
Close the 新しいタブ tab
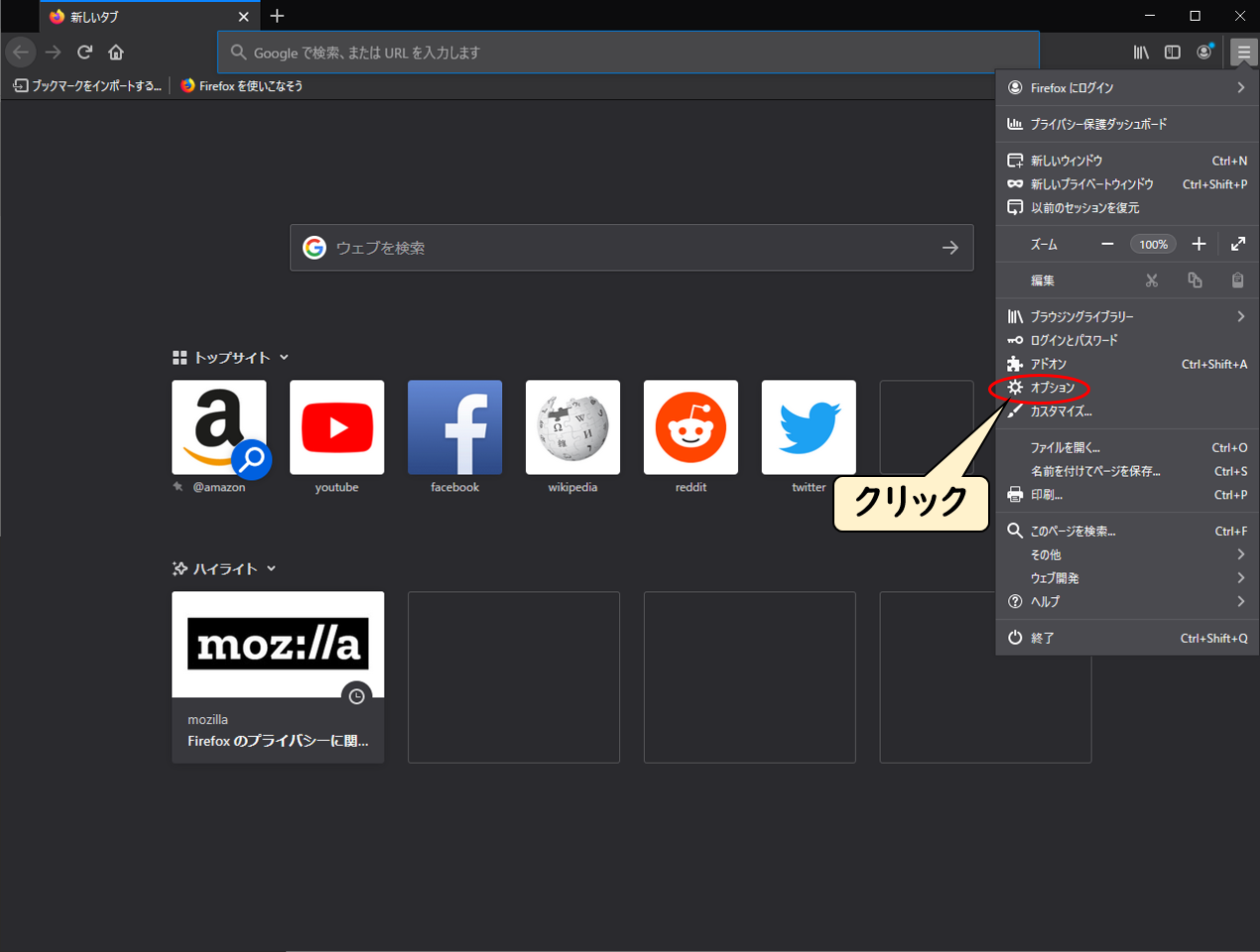pos(244,16)
